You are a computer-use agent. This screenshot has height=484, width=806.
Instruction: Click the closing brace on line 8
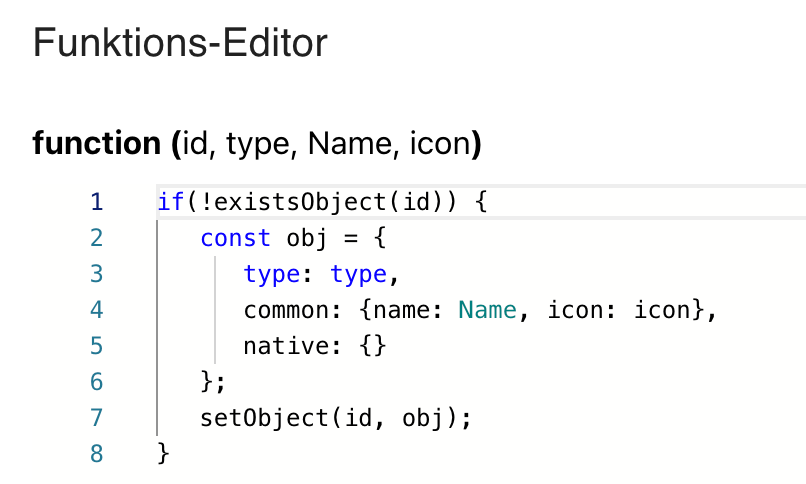click(164, 454)
